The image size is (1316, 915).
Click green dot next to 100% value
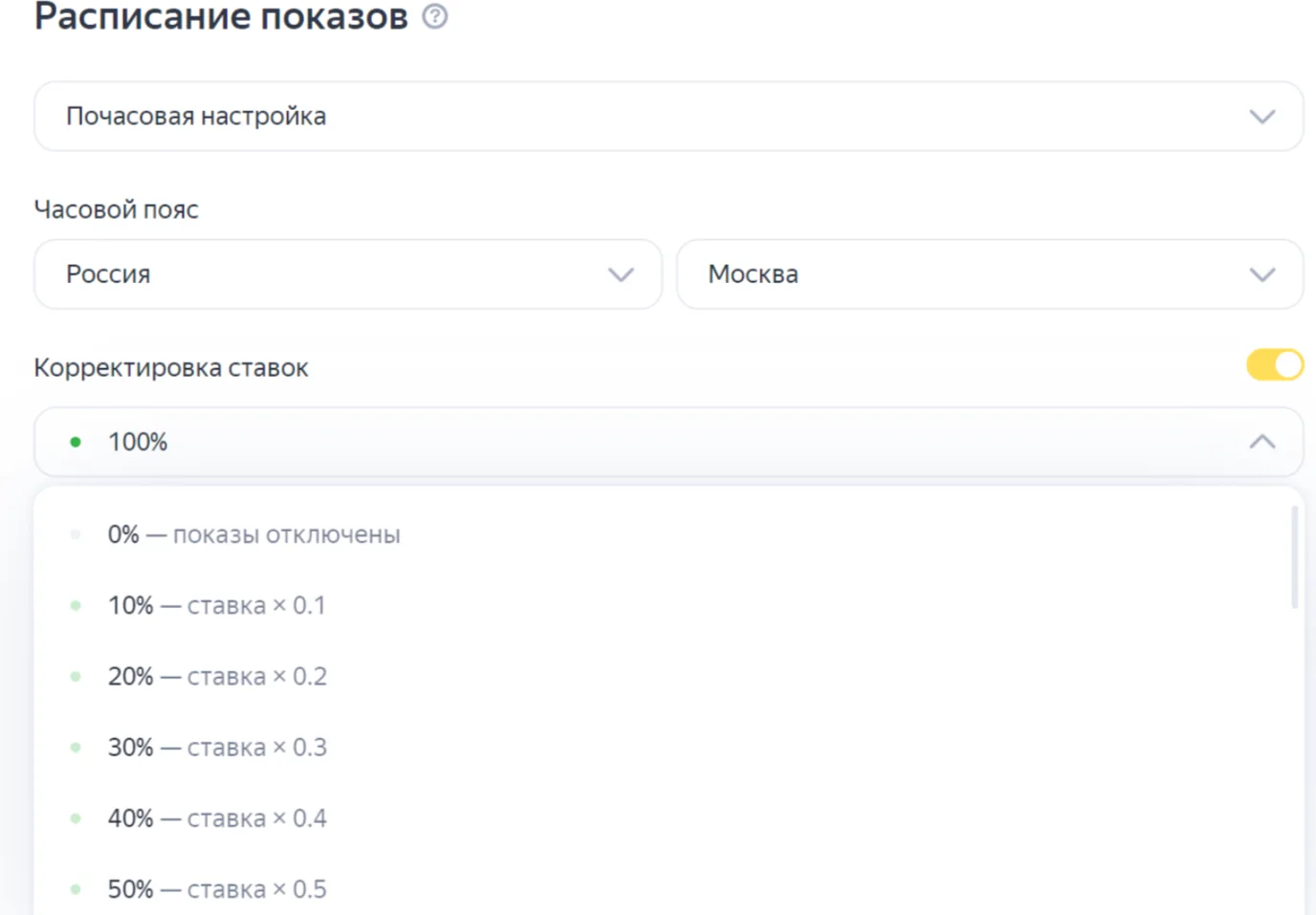coord(76,442)
